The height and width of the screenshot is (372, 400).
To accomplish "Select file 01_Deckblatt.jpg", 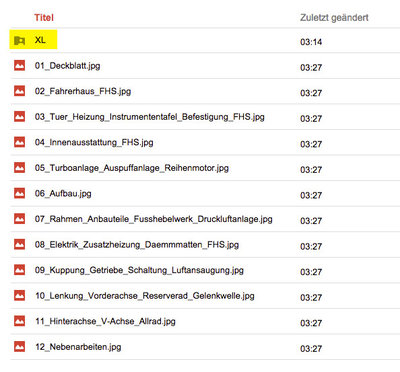I will pyautogui.click(x=67, y=66).
